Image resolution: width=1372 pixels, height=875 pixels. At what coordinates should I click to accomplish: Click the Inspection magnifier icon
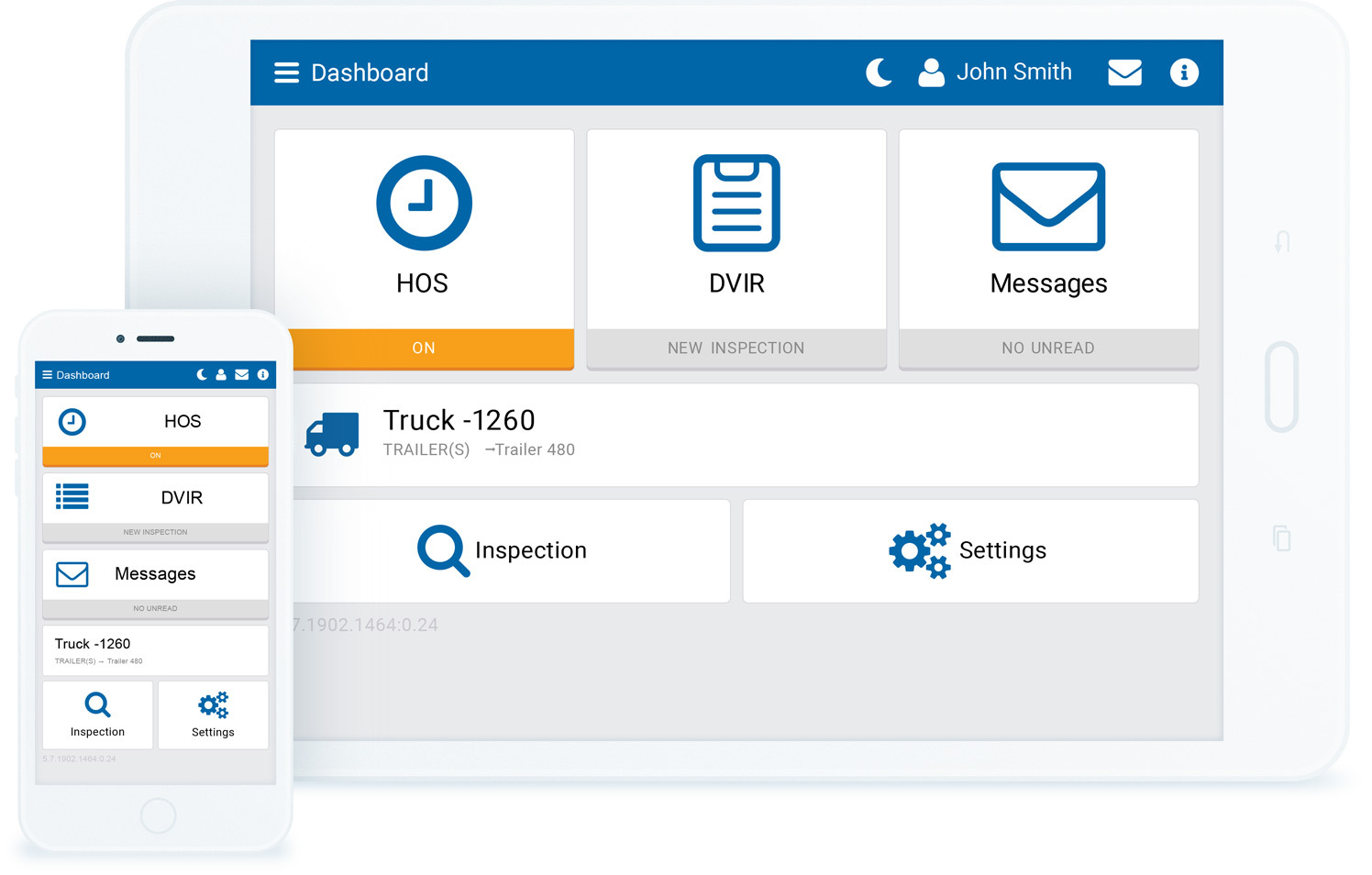(x=443, y=550)
